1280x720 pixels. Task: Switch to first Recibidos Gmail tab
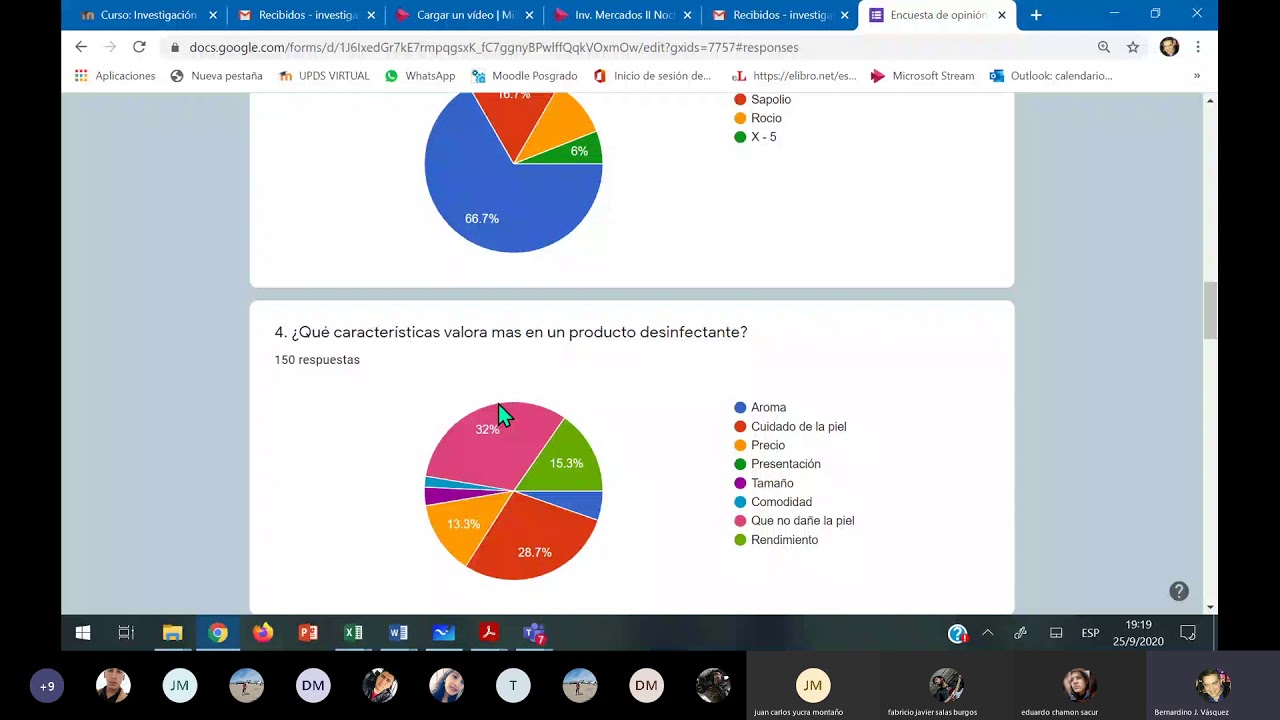click(x=297, y=15)
